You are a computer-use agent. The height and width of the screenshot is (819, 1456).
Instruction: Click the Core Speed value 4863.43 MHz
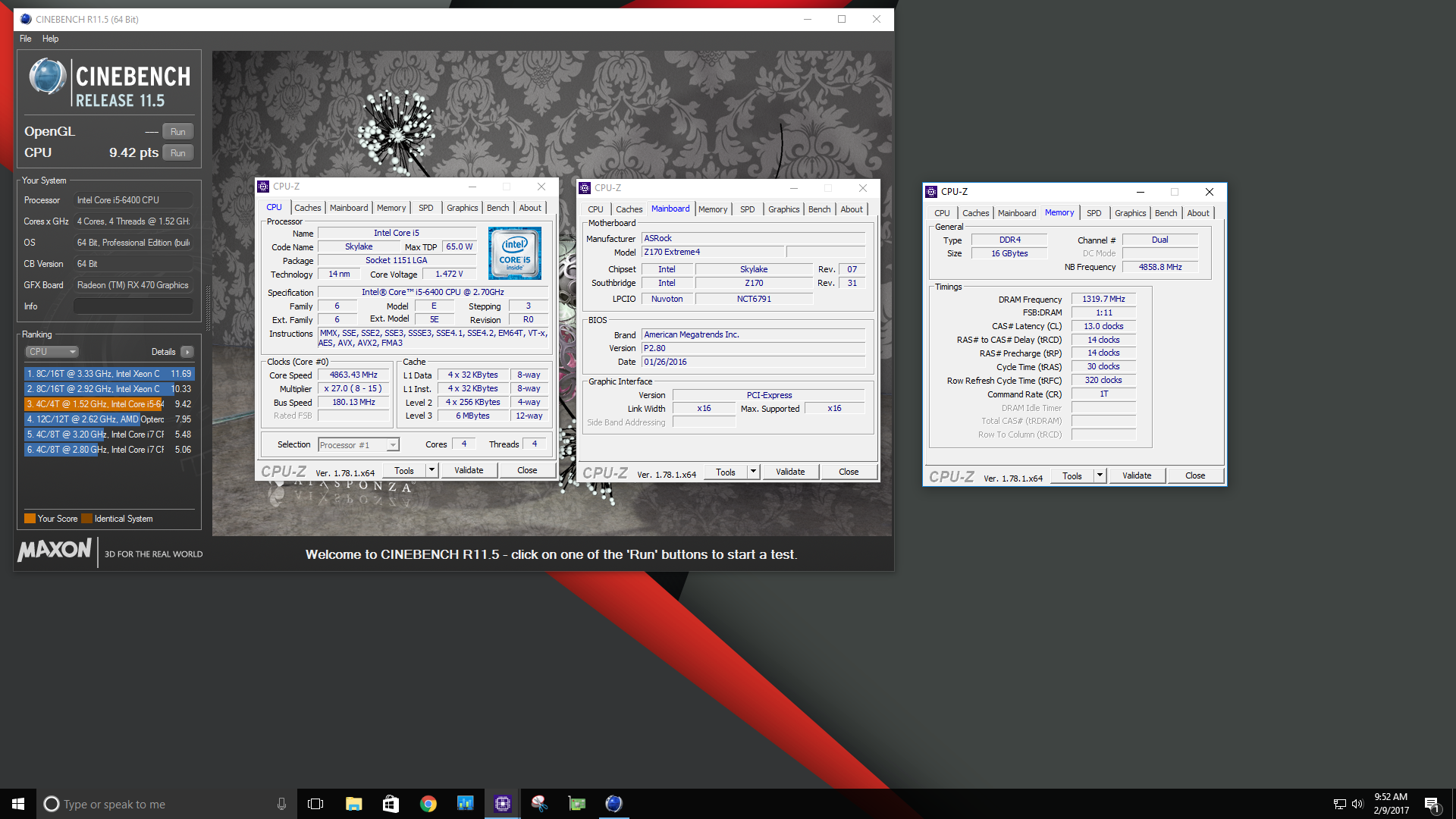353,375
